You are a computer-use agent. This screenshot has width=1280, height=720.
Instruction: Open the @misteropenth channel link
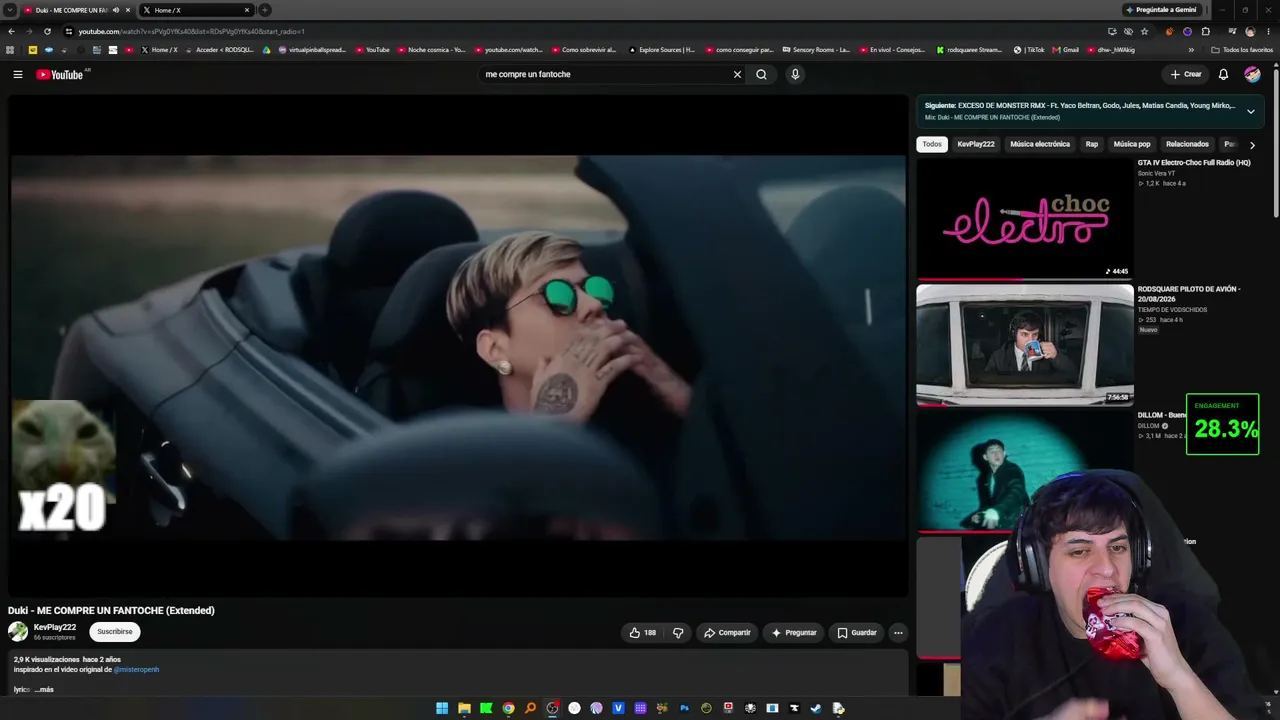point(136,669)
